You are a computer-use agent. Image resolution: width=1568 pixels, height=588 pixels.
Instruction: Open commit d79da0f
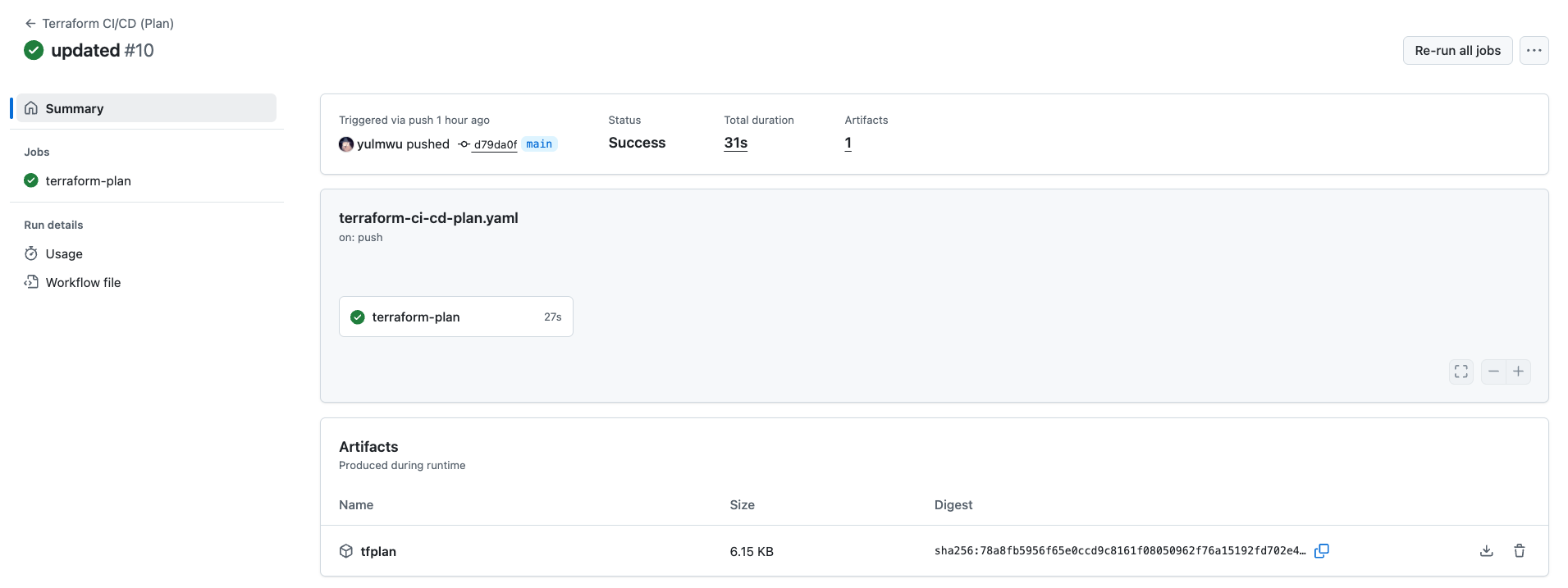click(x=496, y=144)
